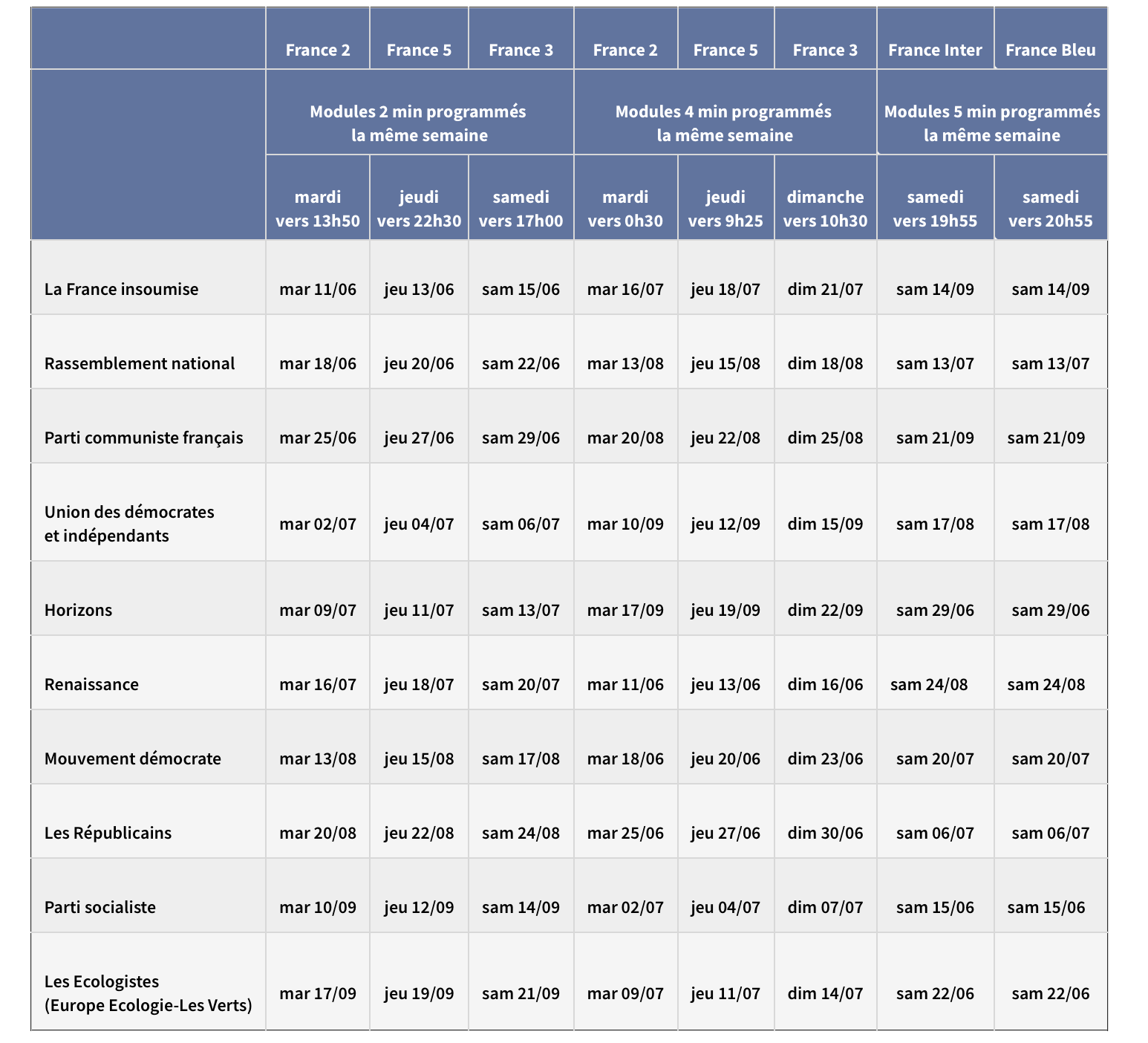Click 'dim 21/07' in La France insoumise row

pyautogui.click(x=825, y=289)
